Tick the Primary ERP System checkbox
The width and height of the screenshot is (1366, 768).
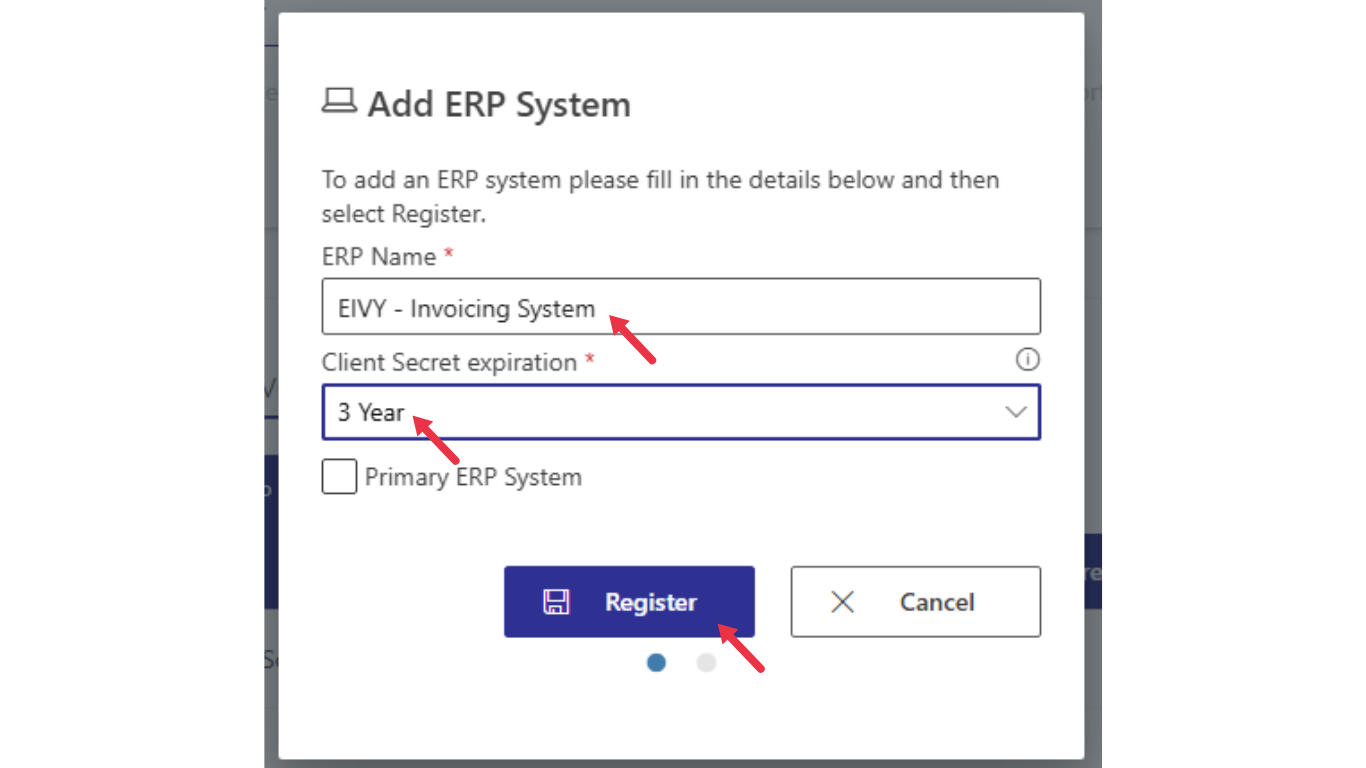[x=339, y=477]
